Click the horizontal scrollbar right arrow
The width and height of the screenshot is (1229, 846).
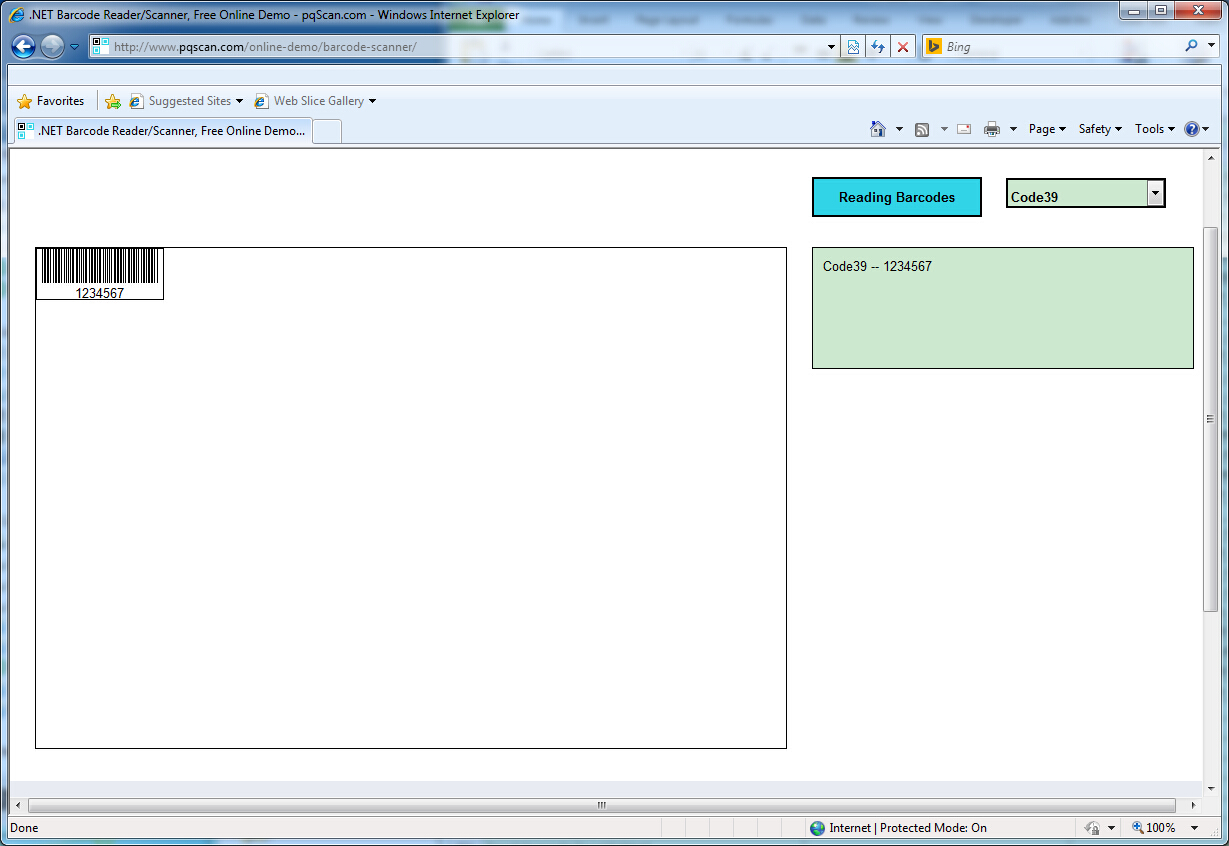pyautogui.click(x=1192, y=805)
